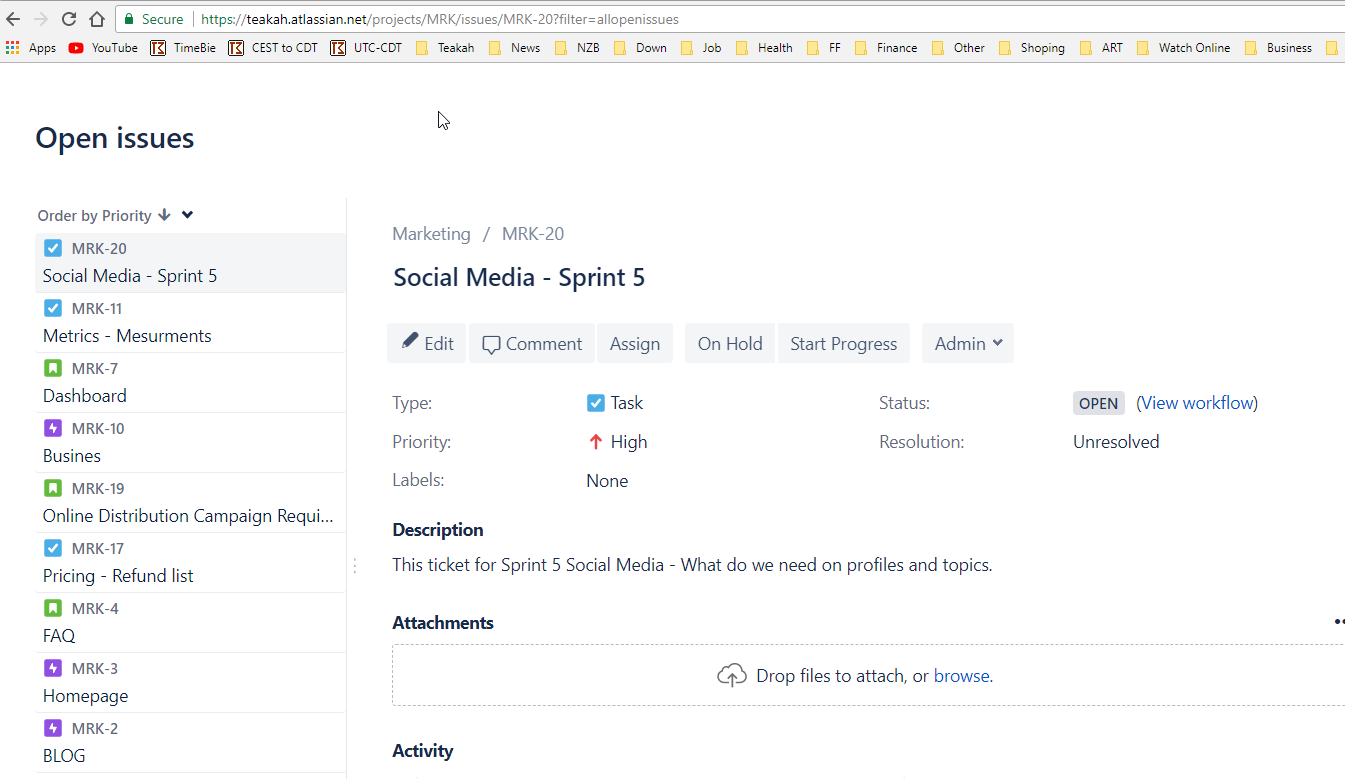
Task: Click the pencil icon on the Edit button
Action: pos(410,343)
